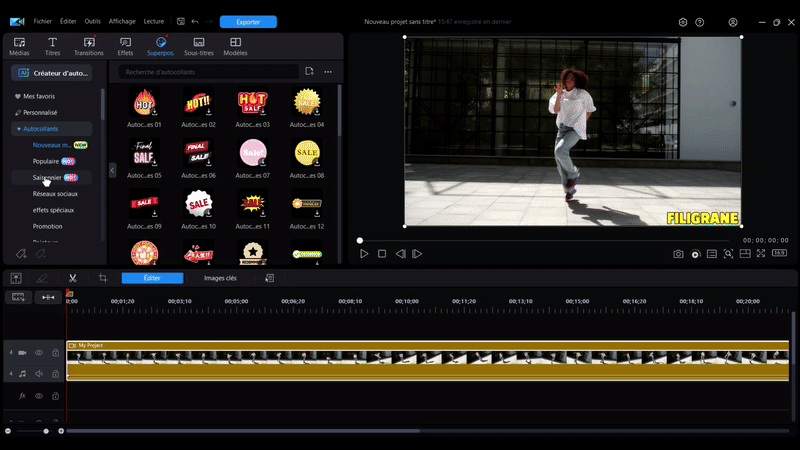Image resolution: width=800 pixels, height=450 pixels.
Task: Step to previous frame
Action: [401, 254]
